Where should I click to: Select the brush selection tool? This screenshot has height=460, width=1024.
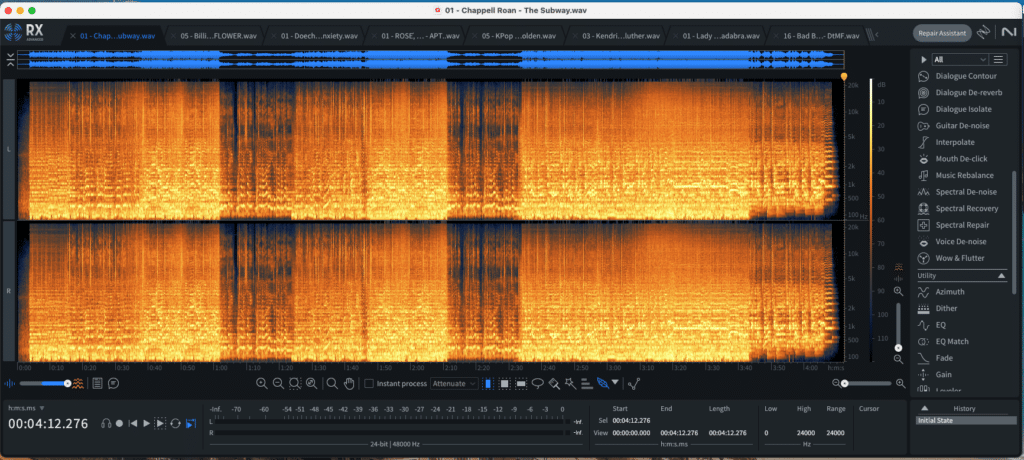[x=554, y=384]
